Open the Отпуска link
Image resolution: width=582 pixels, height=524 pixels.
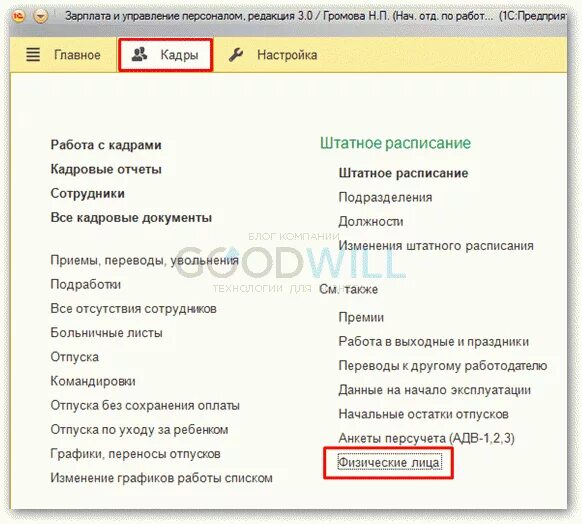(75, 357)
